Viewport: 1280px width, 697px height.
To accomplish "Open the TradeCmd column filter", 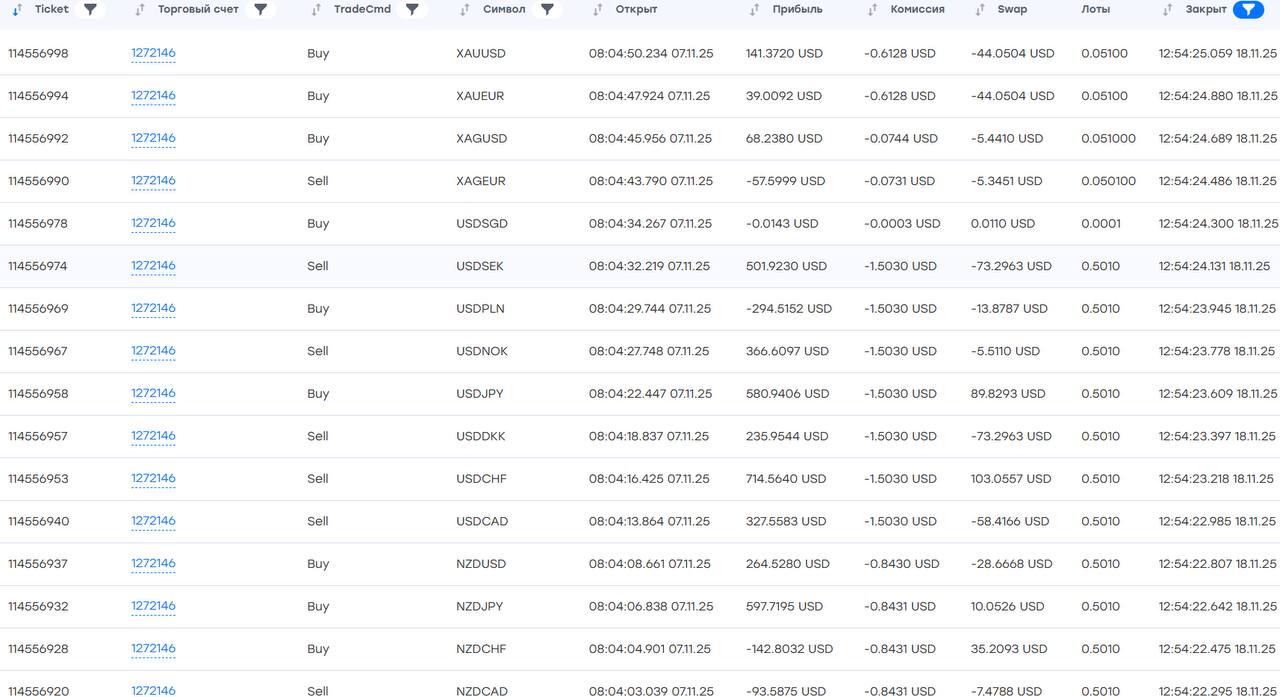I will tap(411, 9).
